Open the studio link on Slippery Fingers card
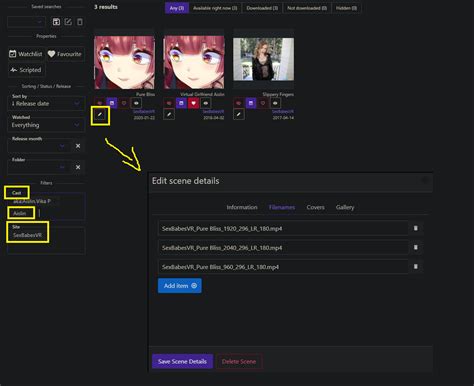Image resolution: width=474 pixels, height=386 pixels. (x=283, y=111)
